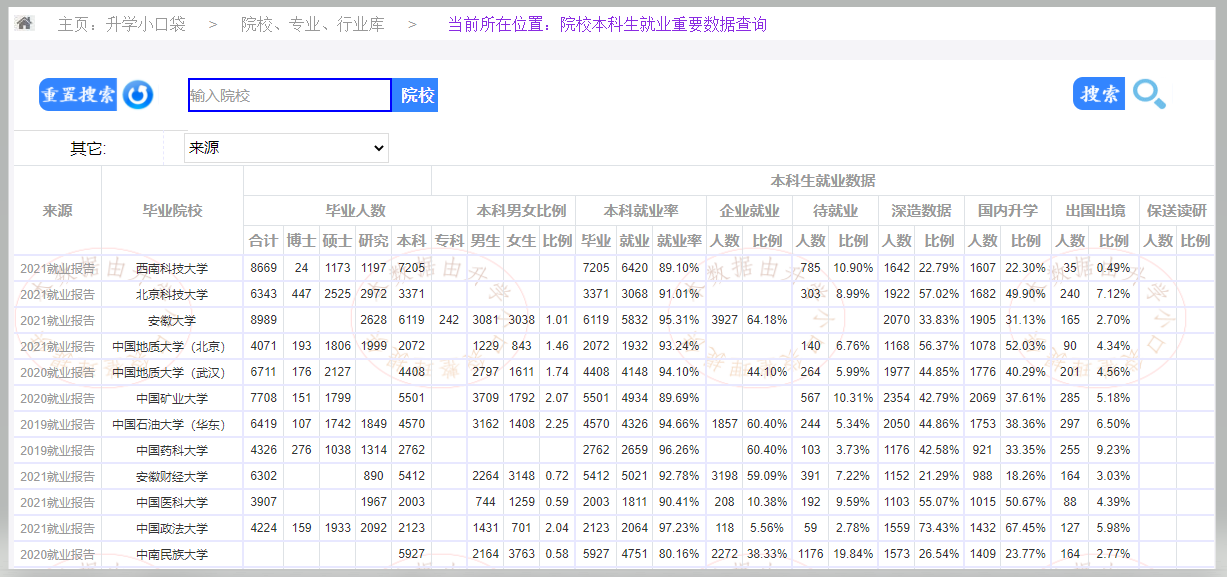The image size is (1227, 577).
Task: Select the 西南科技大学 row name
Action: (x=172, y=268)
